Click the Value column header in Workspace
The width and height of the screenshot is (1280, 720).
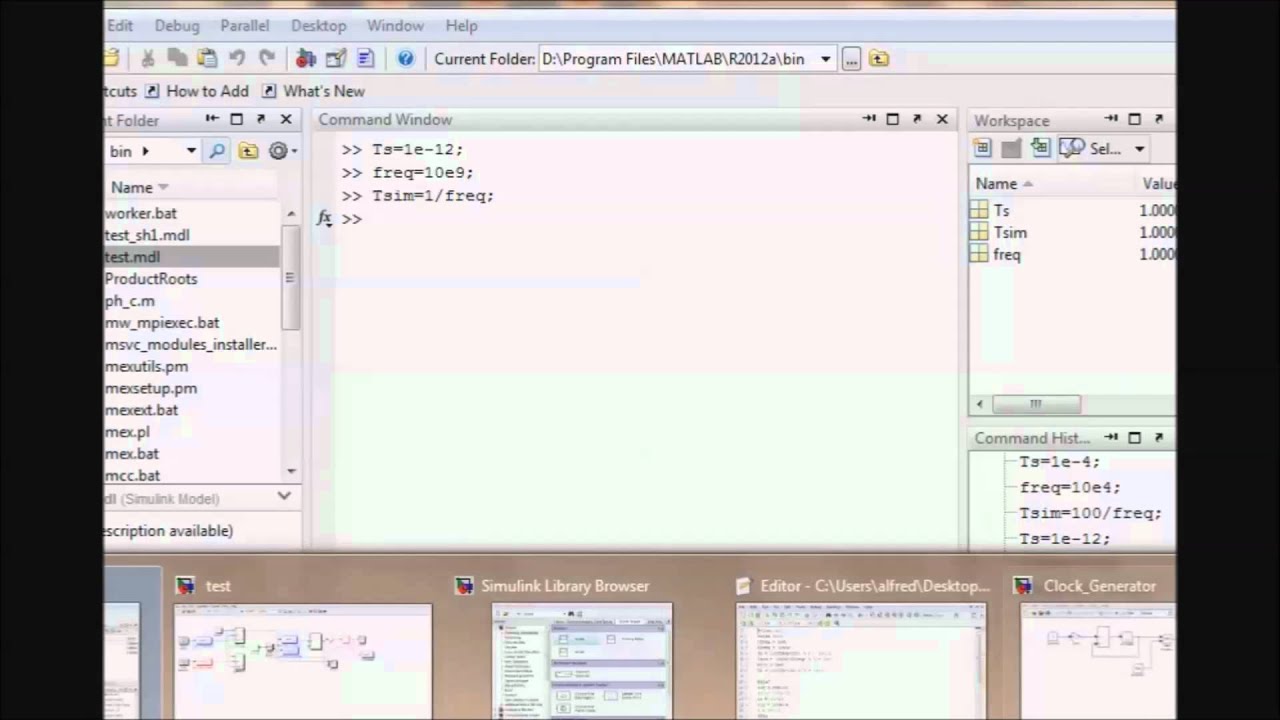(x=1159, y=183)
